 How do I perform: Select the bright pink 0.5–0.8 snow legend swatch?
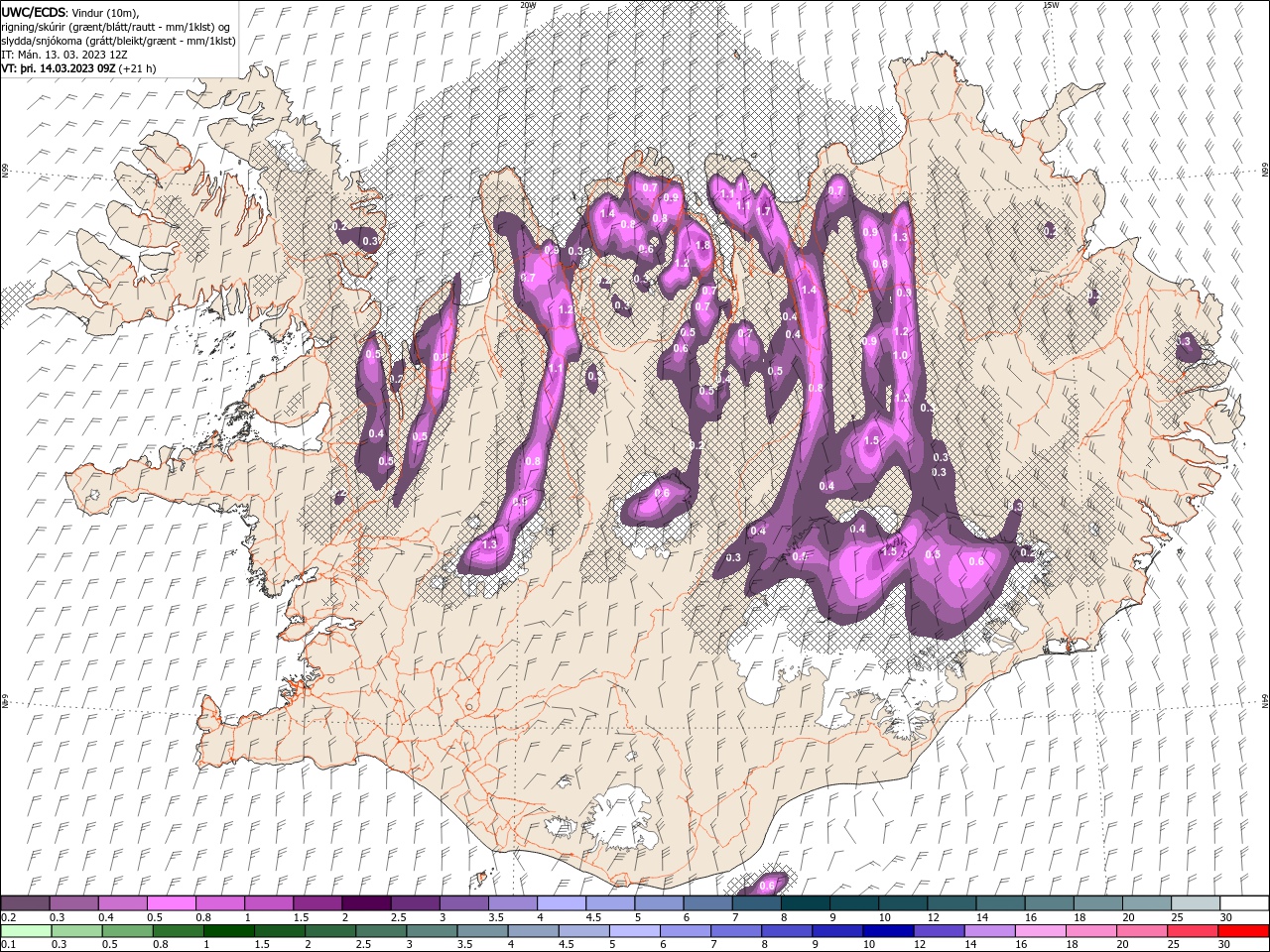pyautogui.click(x=171, y=903)
